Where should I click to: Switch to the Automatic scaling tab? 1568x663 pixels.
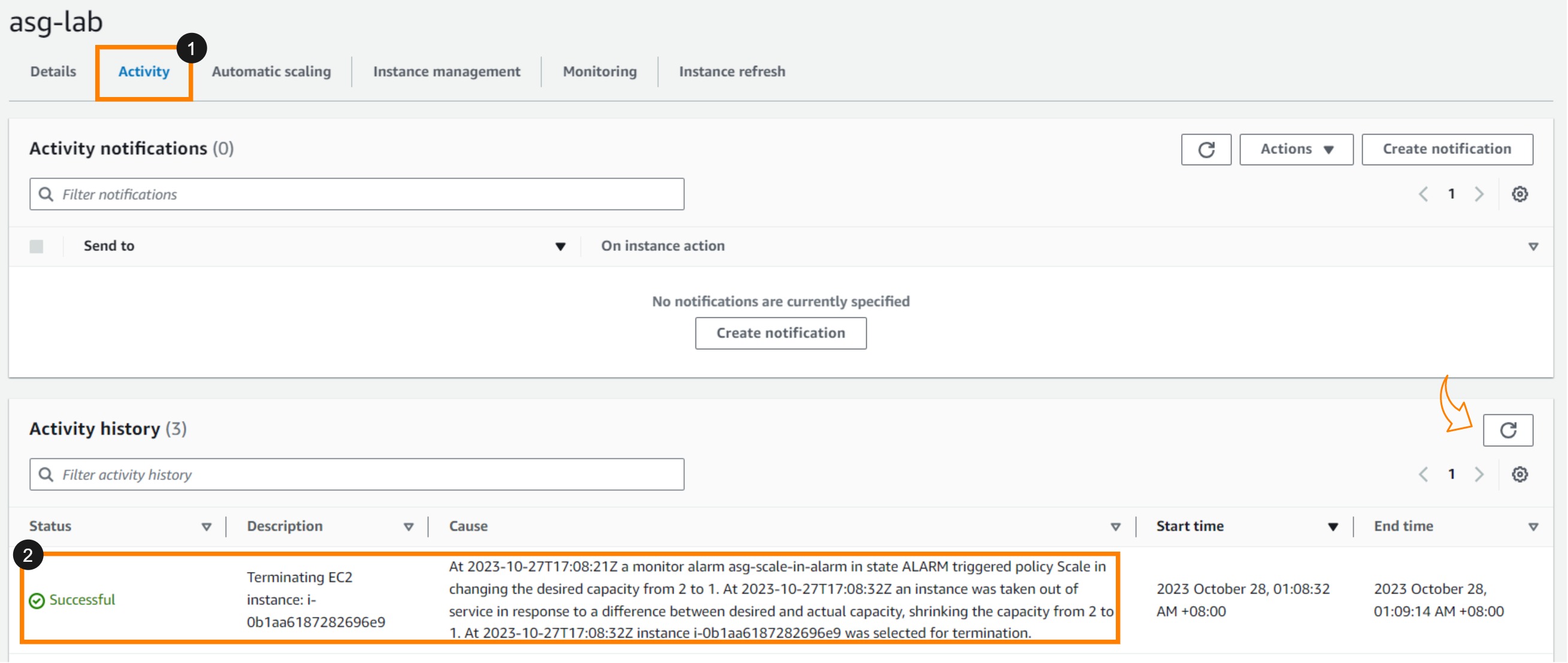point(271,72)
